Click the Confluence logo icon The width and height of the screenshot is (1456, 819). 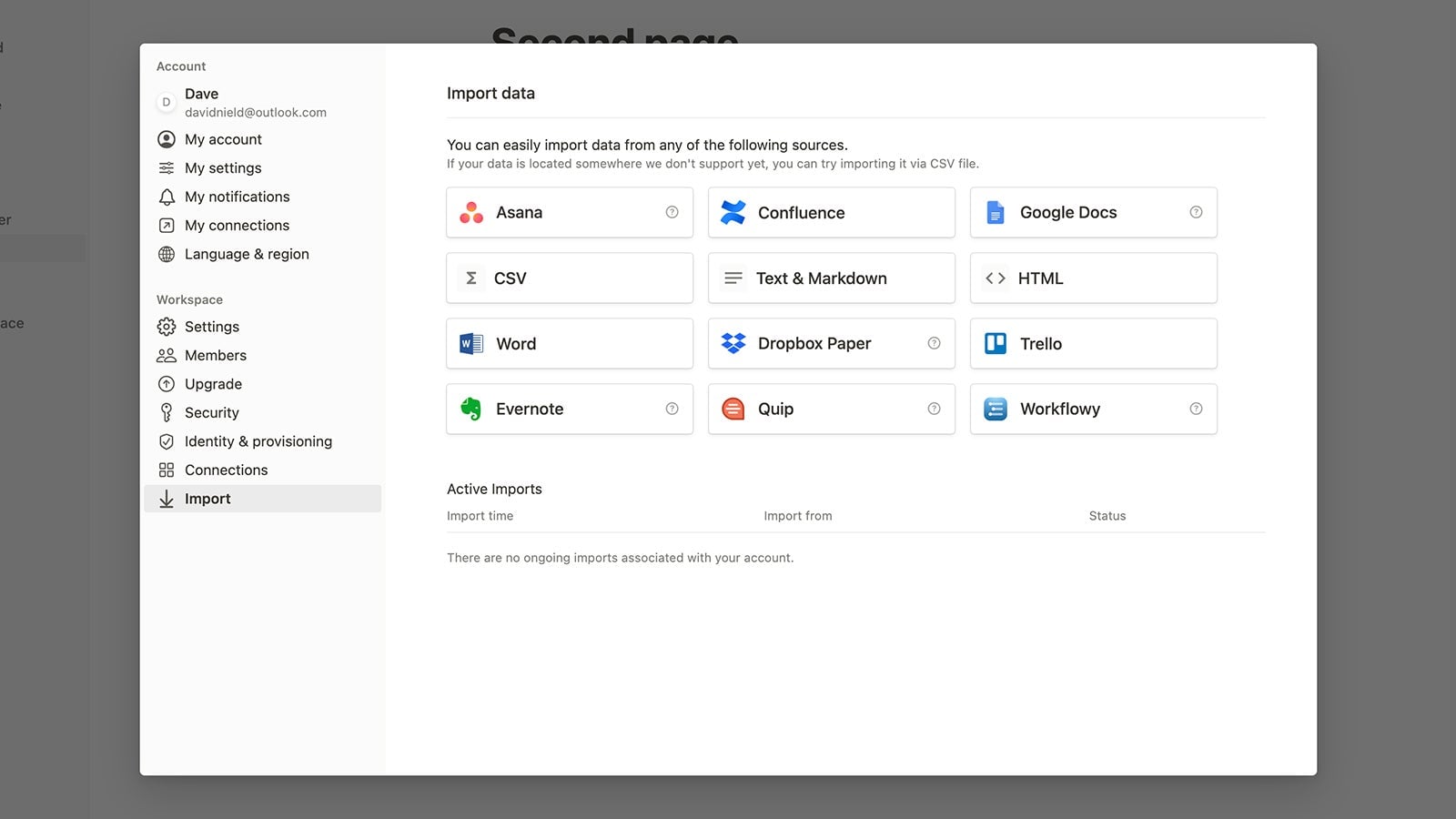point(733,213)
